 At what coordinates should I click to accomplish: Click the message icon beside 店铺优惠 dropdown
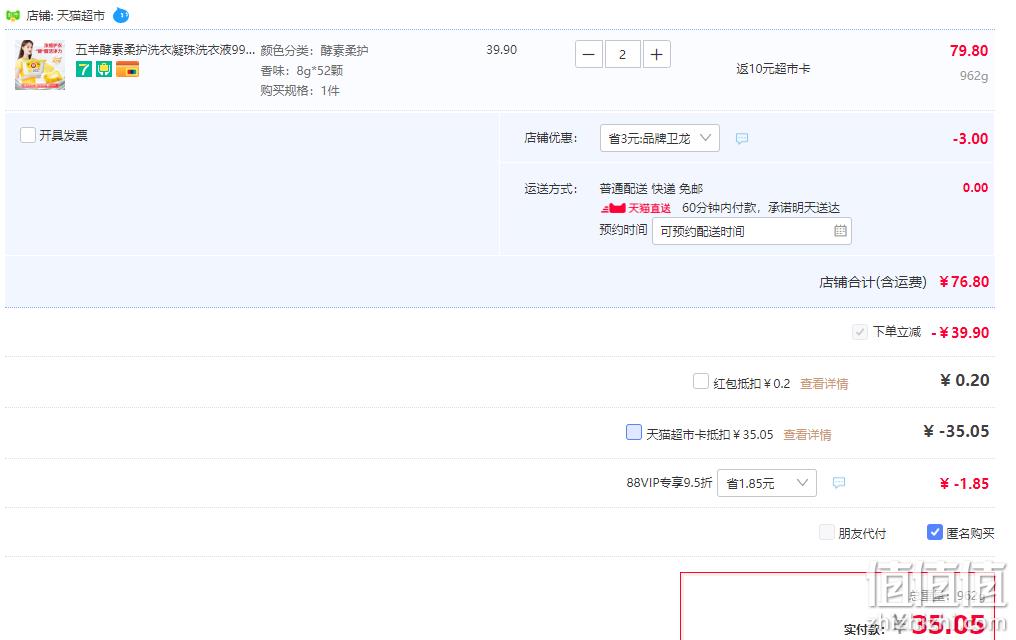[x=742, y=138]
